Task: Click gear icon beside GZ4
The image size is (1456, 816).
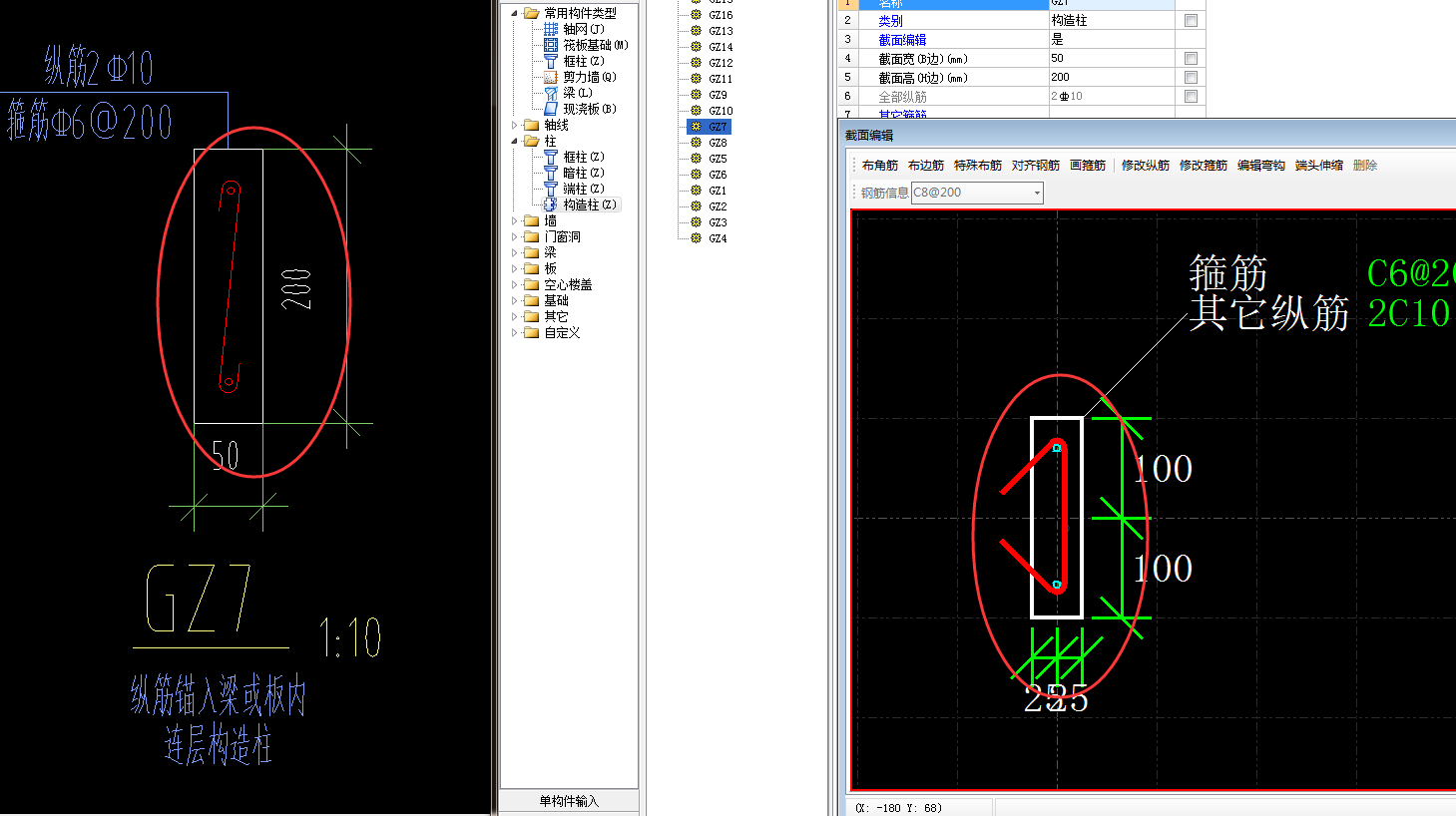Action: coord(697,238)
